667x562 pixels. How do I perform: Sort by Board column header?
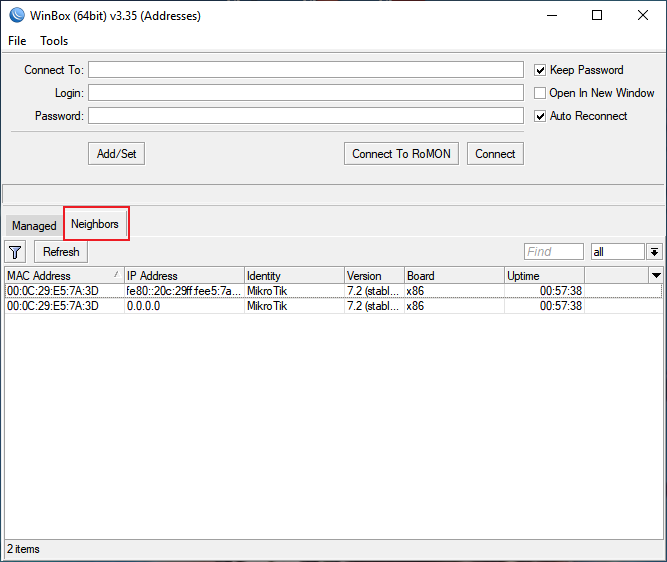tap(454, 276)
